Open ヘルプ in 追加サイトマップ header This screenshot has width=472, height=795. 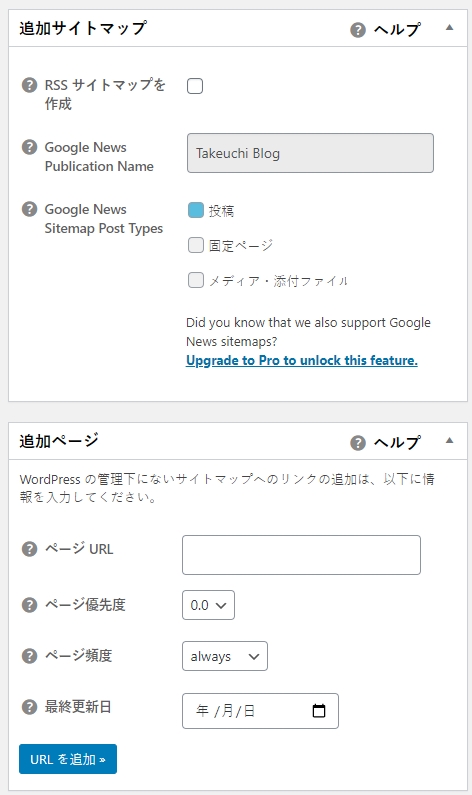pyautogui.click(x=386, y=29)
